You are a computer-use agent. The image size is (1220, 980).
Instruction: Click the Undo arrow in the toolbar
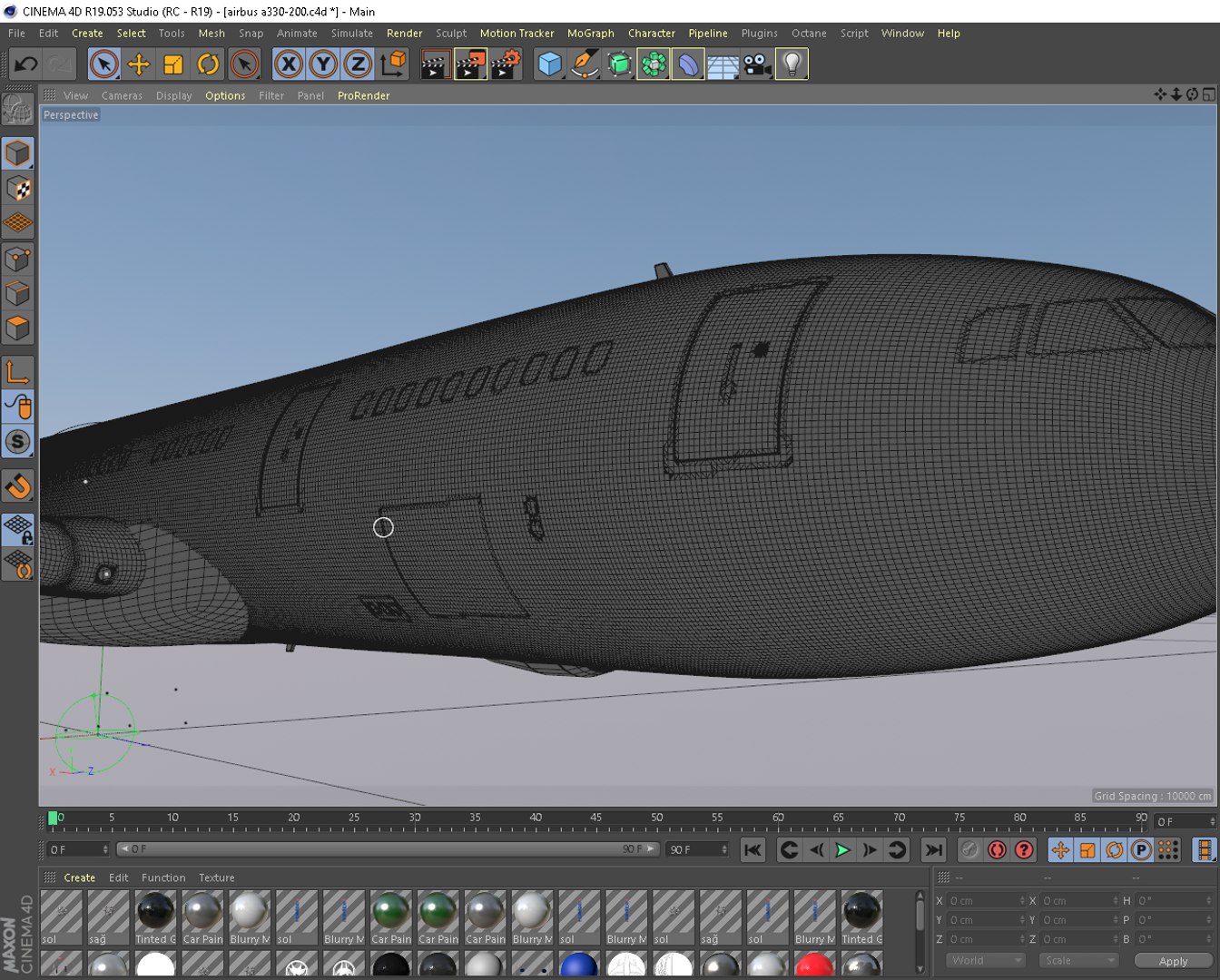(25, 64)
